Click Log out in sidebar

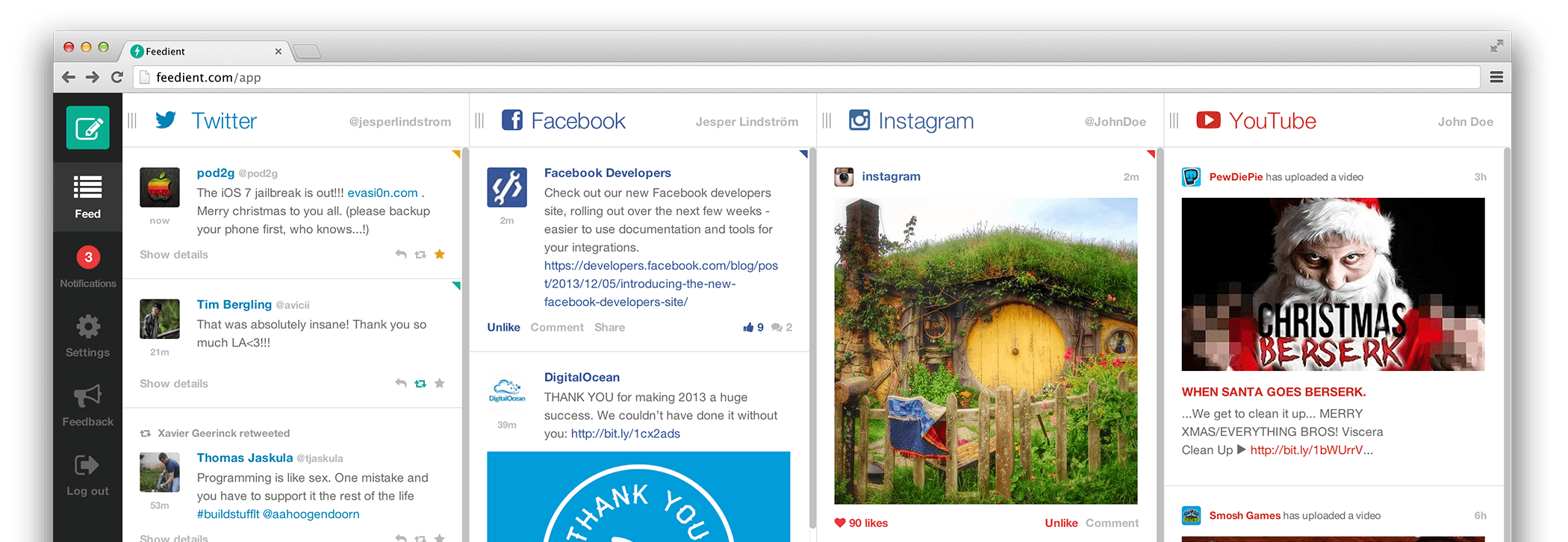pos(88,474)
